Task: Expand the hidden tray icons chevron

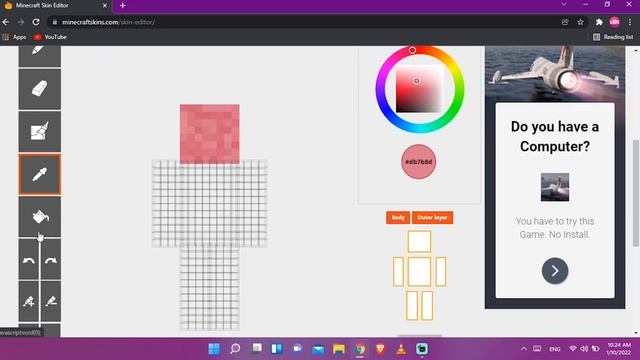Action: [524, 349]
